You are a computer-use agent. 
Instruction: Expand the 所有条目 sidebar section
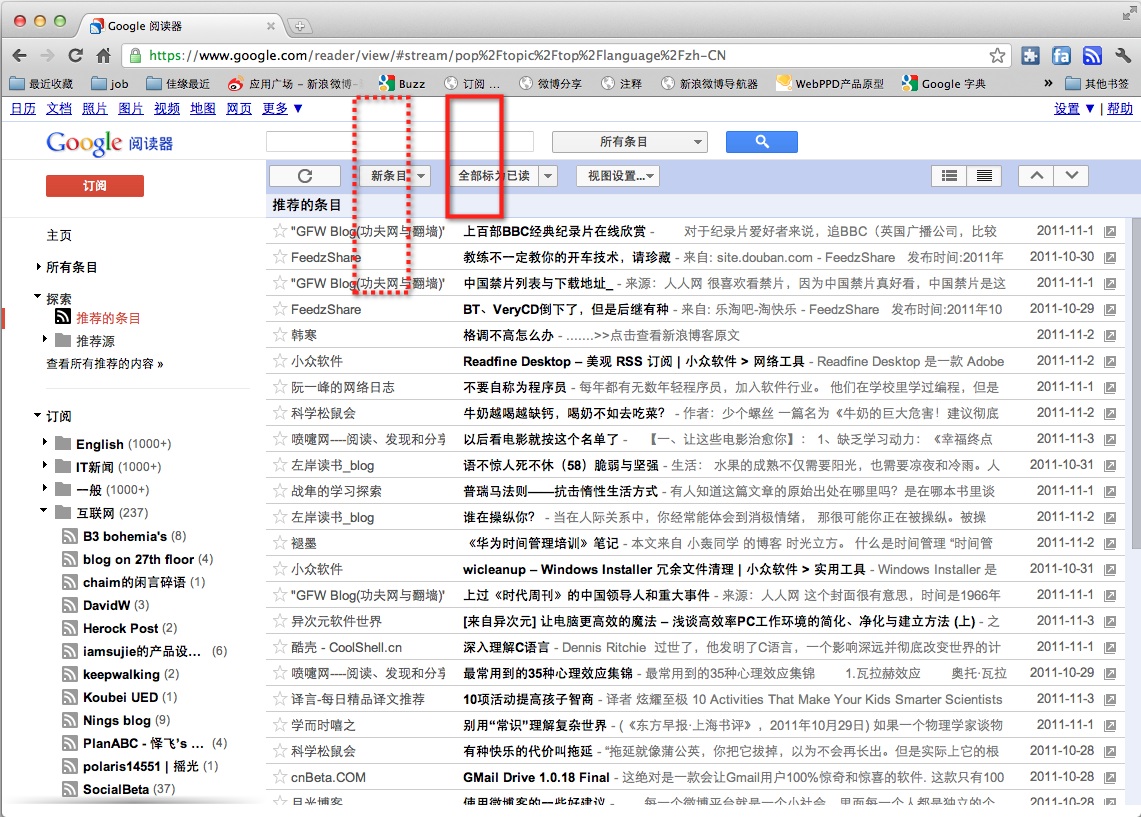(x=39, y=267)
